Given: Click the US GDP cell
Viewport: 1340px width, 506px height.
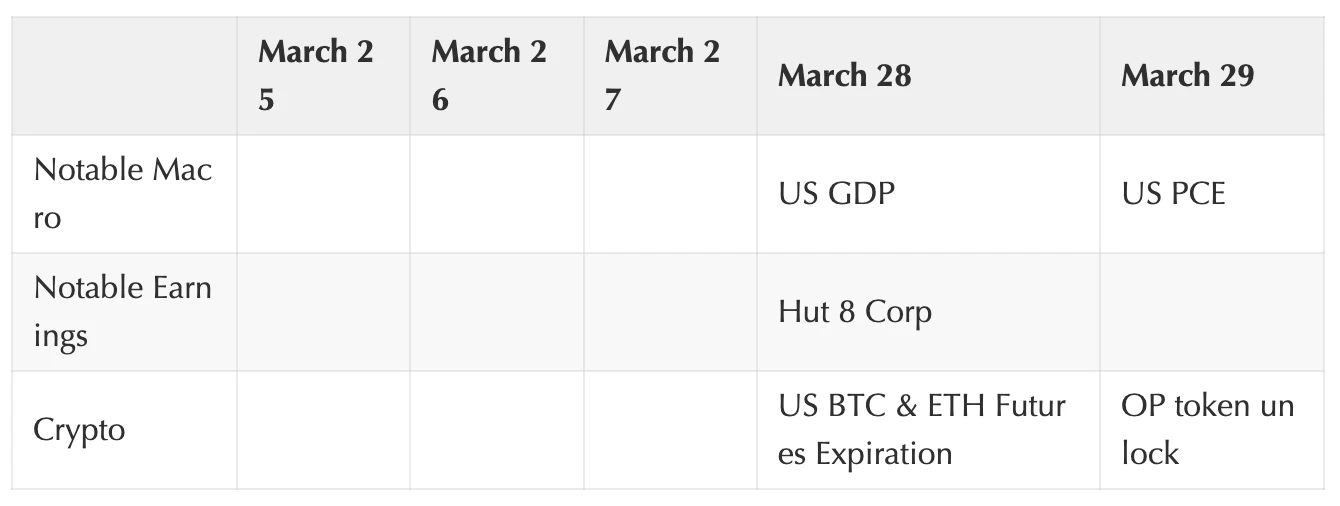Looking at the screenshot, I should click(836, 194).
